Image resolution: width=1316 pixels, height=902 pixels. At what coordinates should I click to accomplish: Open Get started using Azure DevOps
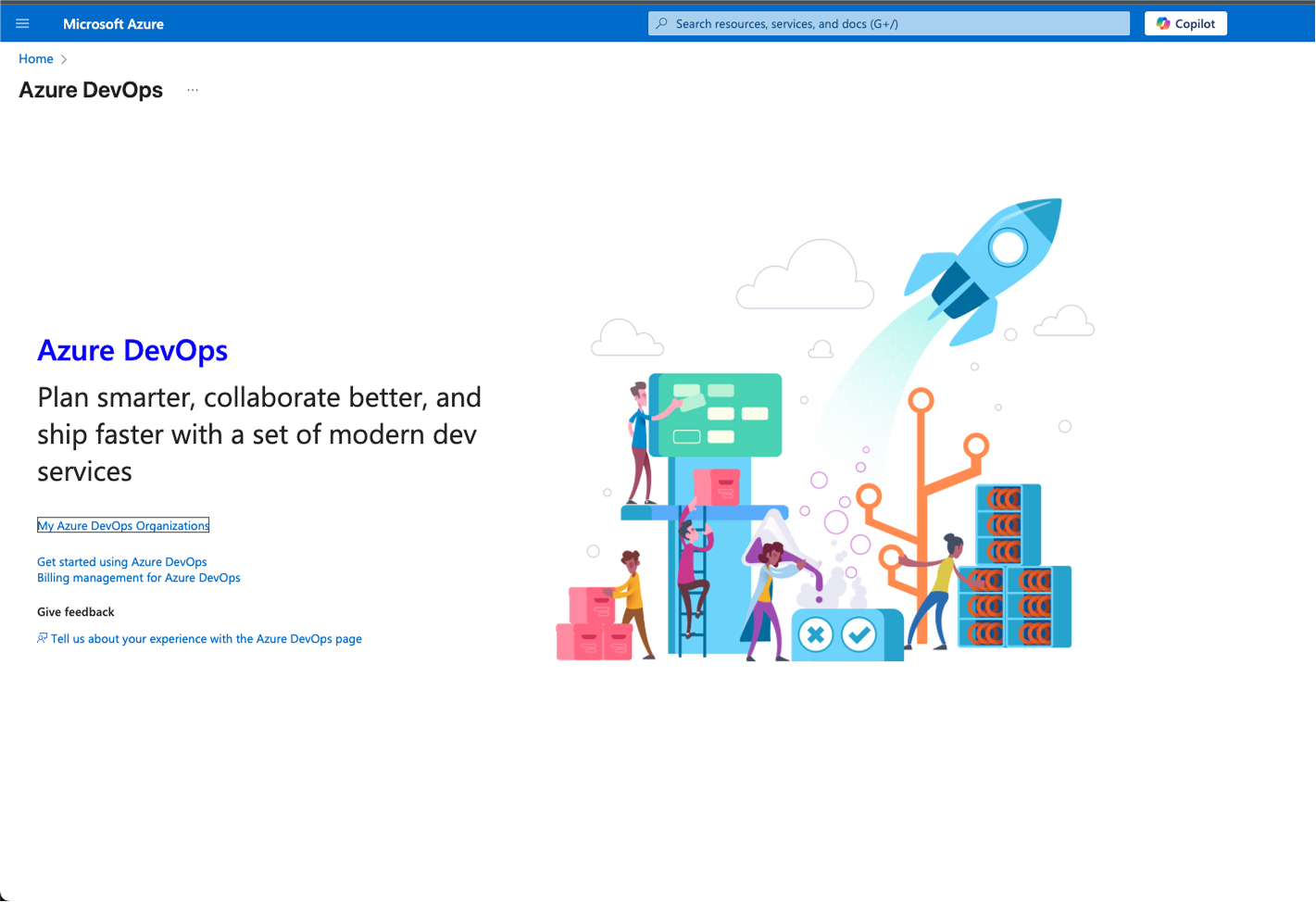[x=122, y=561]
